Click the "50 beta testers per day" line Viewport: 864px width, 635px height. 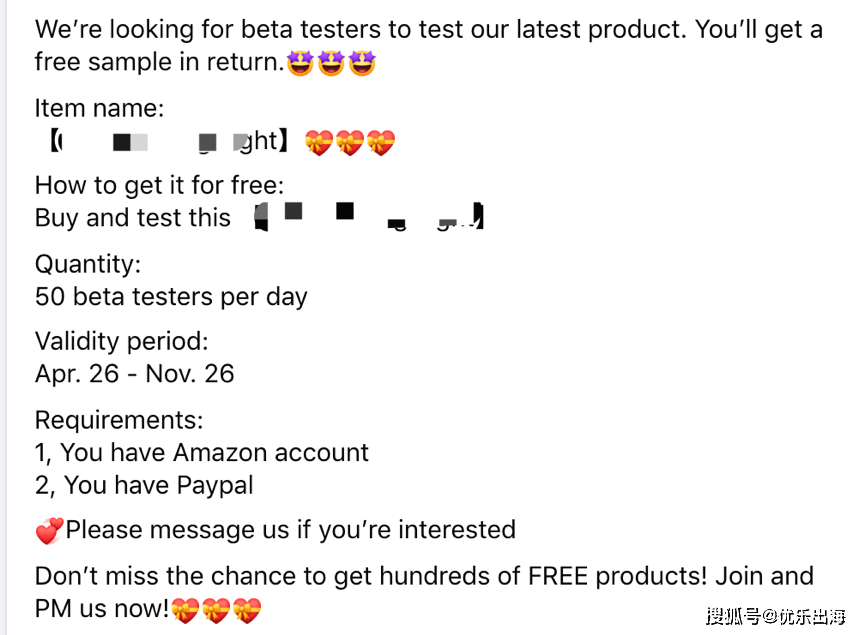(171, 297)
